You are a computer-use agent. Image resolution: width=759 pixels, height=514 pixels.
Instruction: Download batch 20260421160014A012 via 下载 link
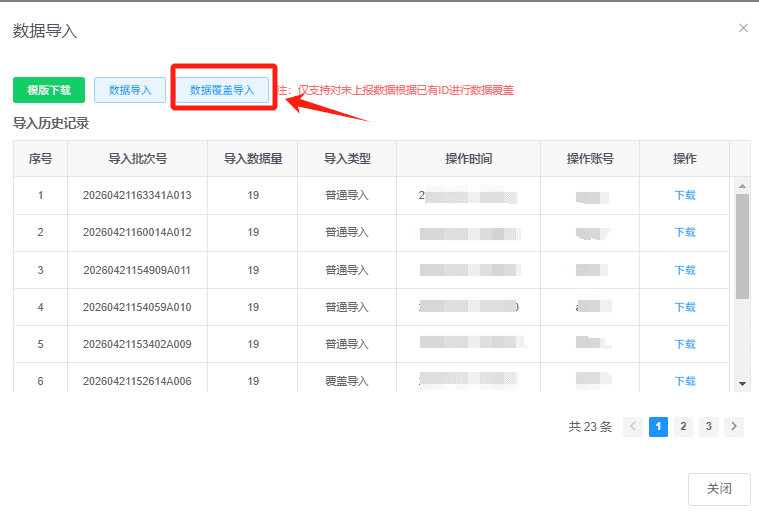point(684,232)
